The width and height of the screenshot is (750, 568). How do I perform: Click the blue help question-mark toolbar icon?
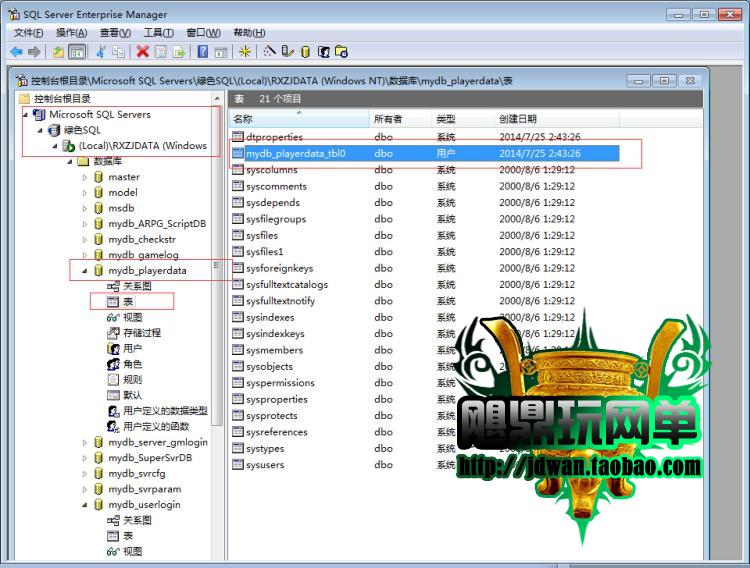pyautogui.click(x=203, y=52)
